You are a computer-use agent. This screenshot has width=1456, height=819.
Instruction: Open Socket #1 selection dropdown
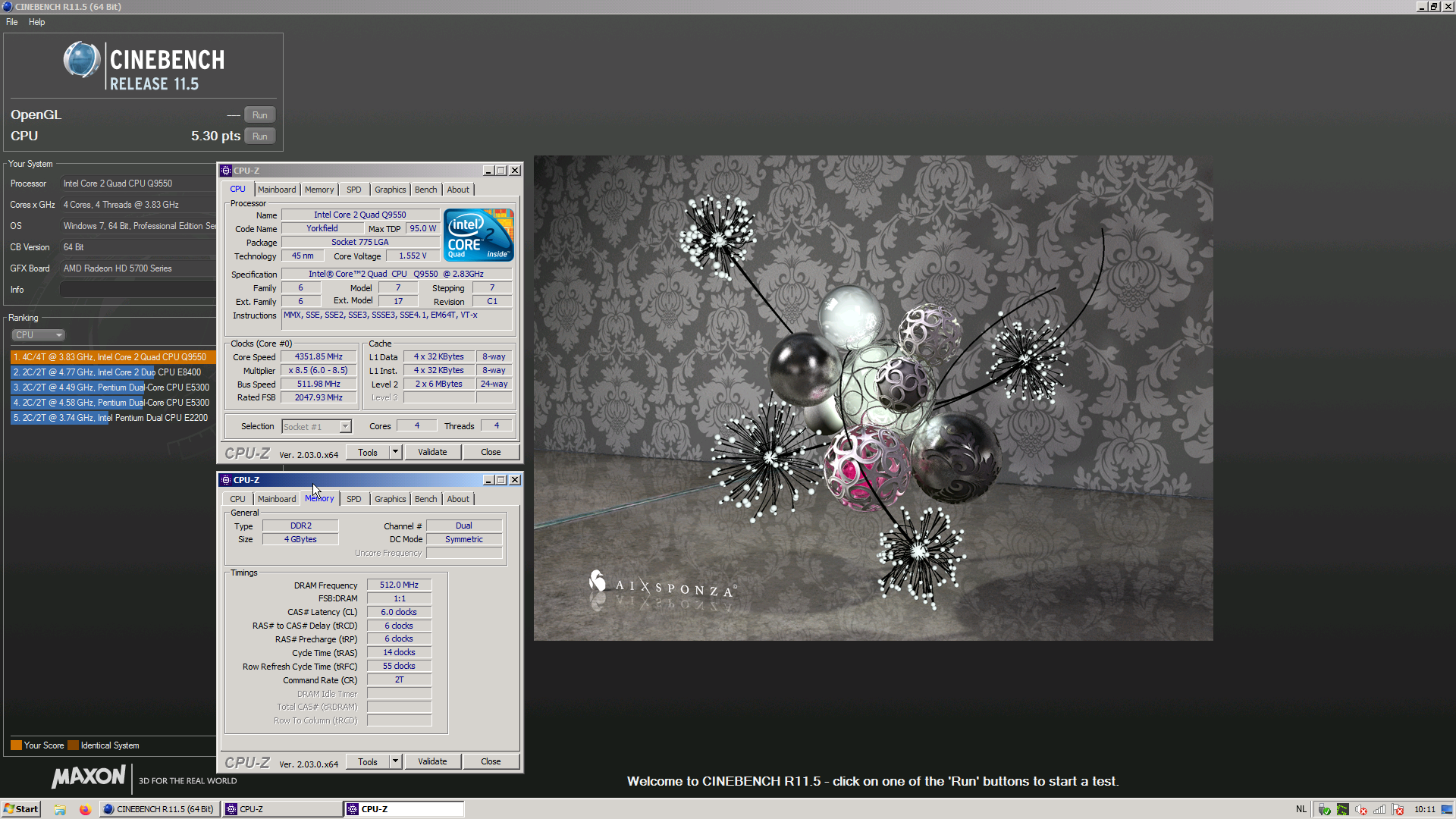316,427
